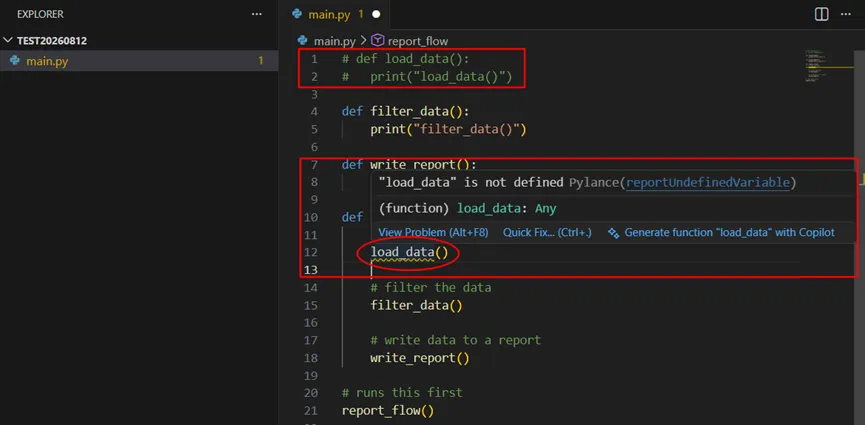
Task: Open the reportUndefinedVariable documentation link
Action: point(708,183)
